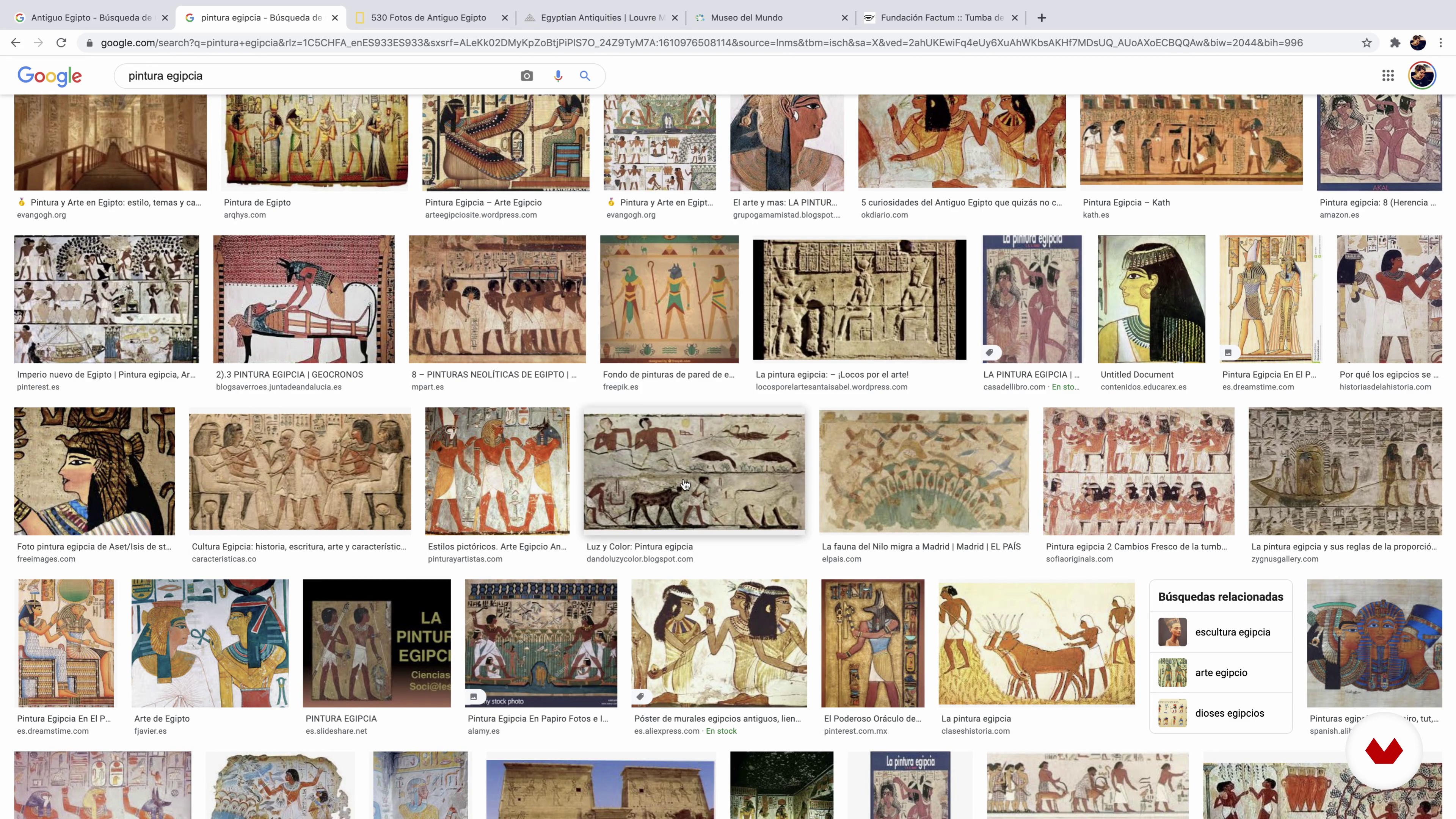Open 'Pintura Egipcia – Arte Egipcio' winged goddess image

point(505,143)
